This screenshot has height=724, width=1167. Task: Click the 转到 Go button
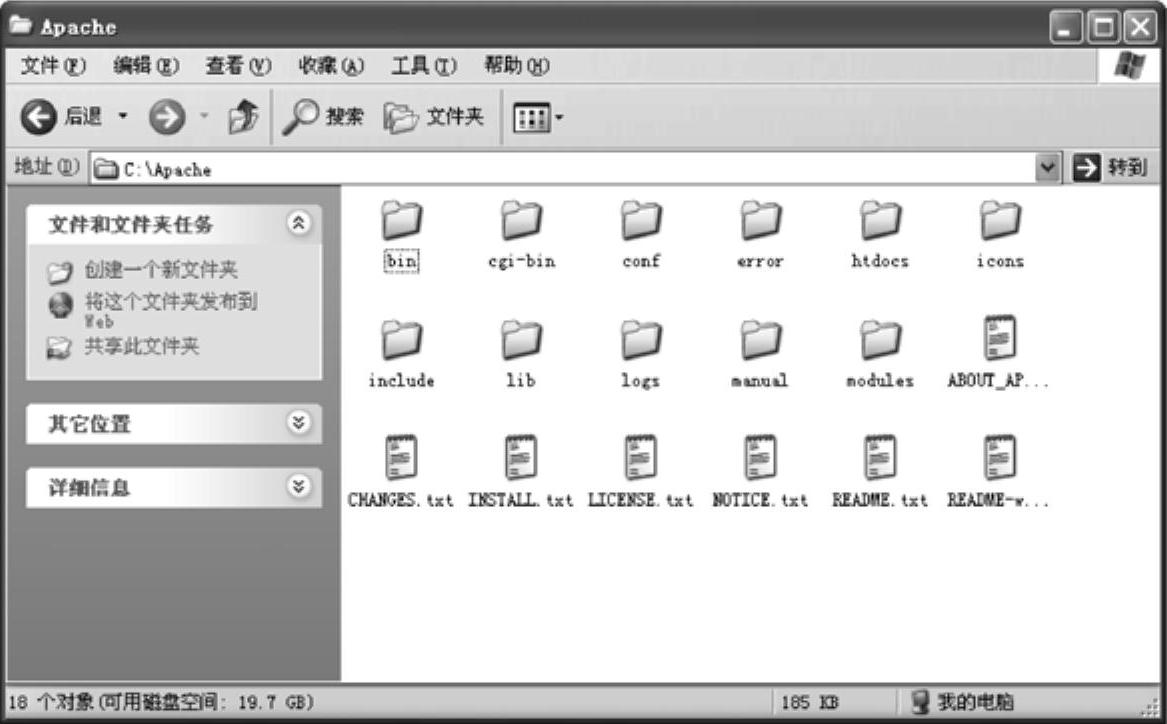tap(1110, 167)
